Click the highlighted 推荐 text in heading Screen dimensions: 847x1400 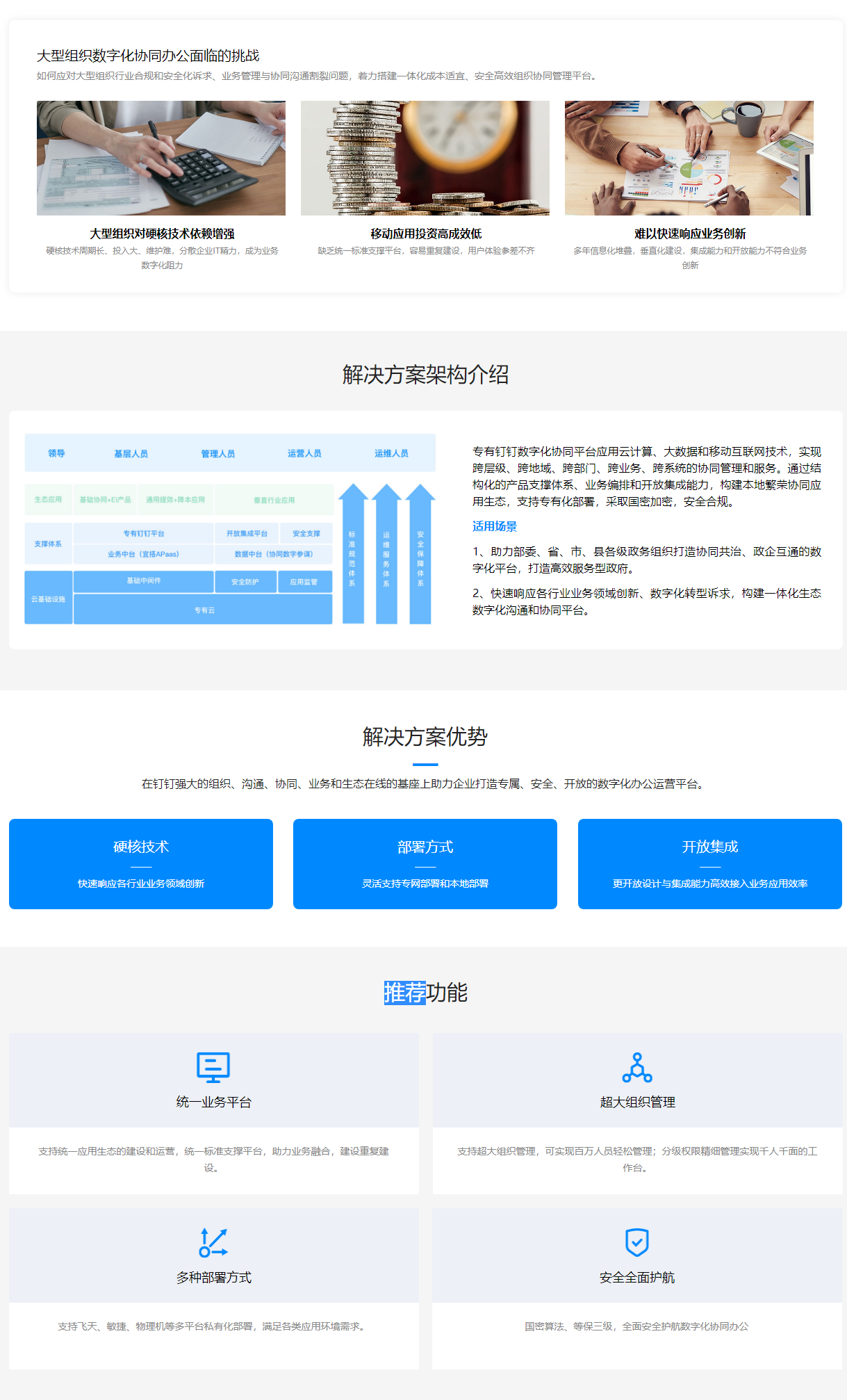(x=404, y=993)
